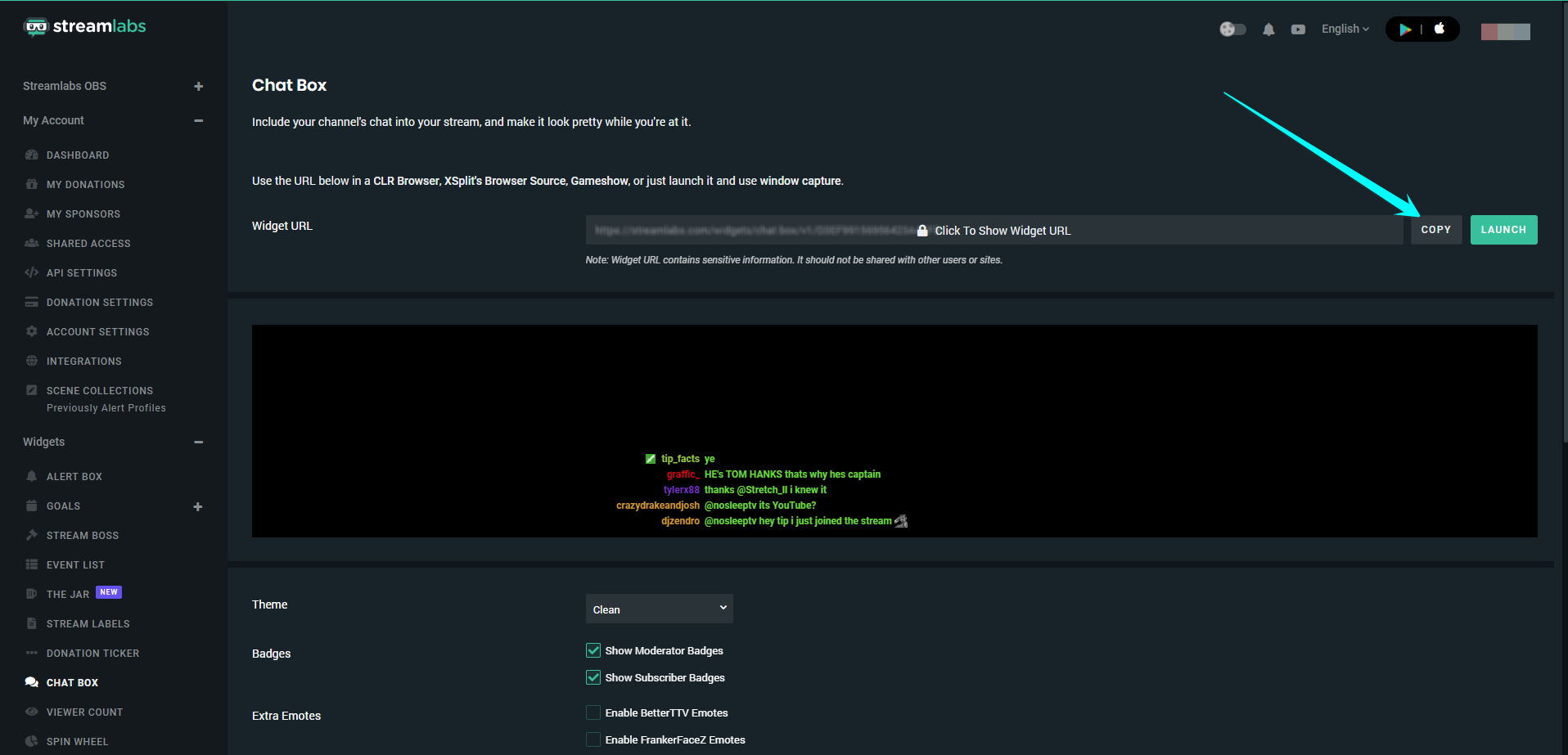The height and width of the screenshot is (755, 1568).
Task: Click the API Settings code icon
Action: click(32, 272)
